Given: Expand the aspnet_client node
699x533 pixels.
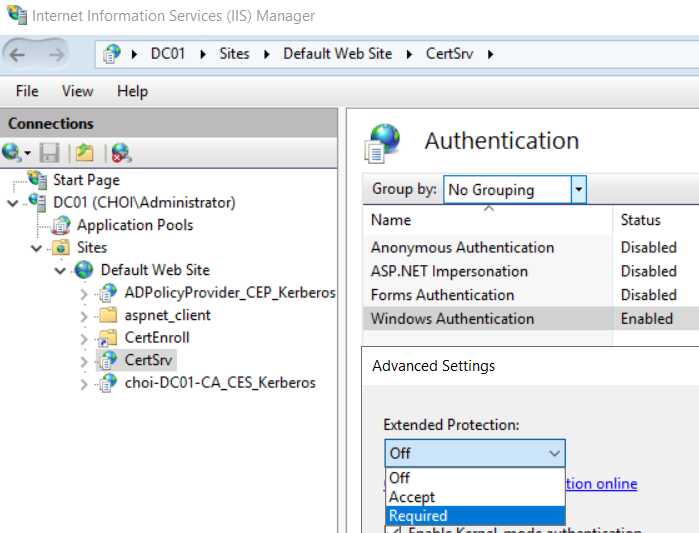Looking at the screenshot, I should click(x=84, y=316).
